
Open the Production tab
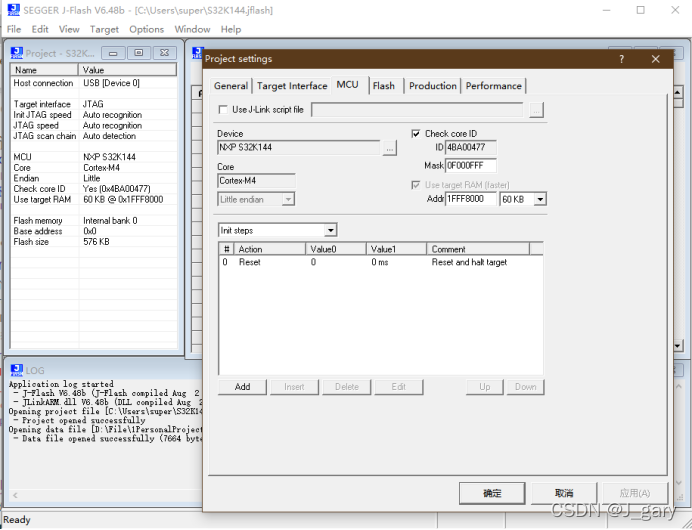pyautogui.click(x=432, y=86)
